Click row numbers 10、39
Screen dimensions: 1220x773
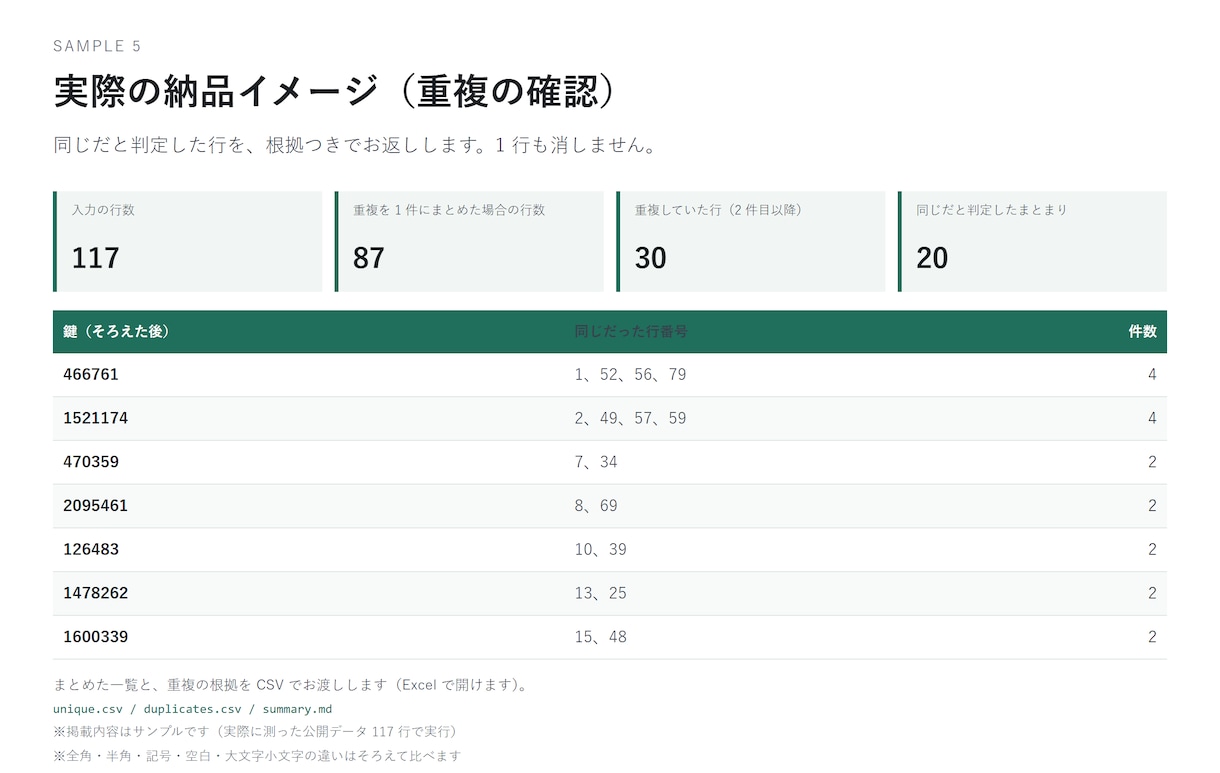click(601, 550)
